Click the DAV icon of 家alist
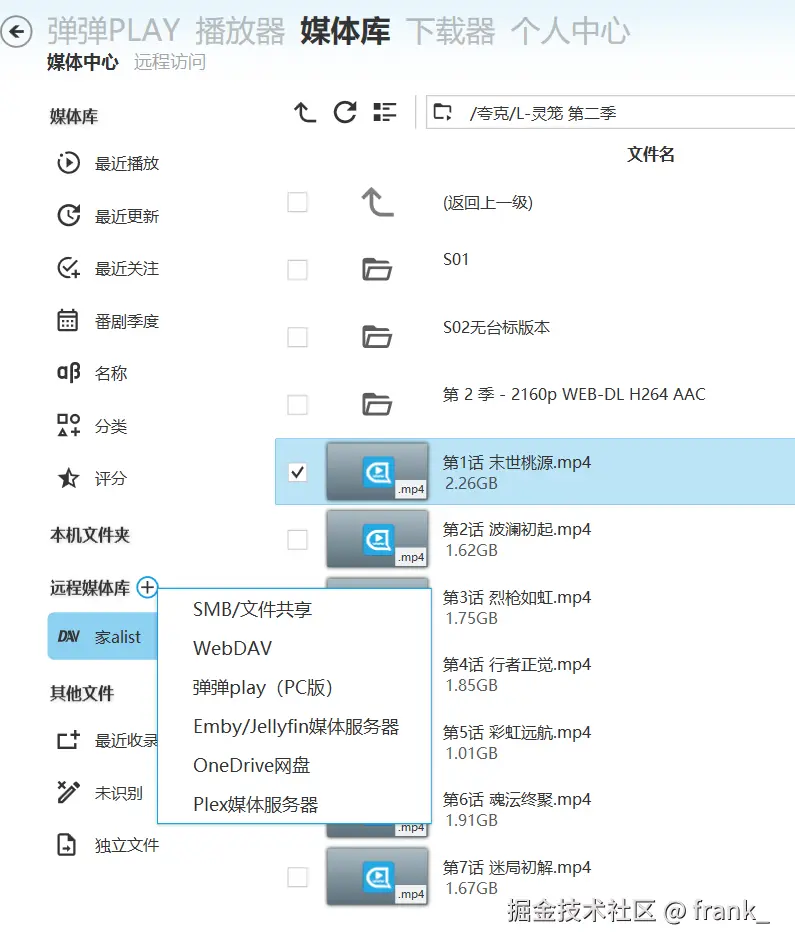The image size is (795, 950). tap(68, 636)
